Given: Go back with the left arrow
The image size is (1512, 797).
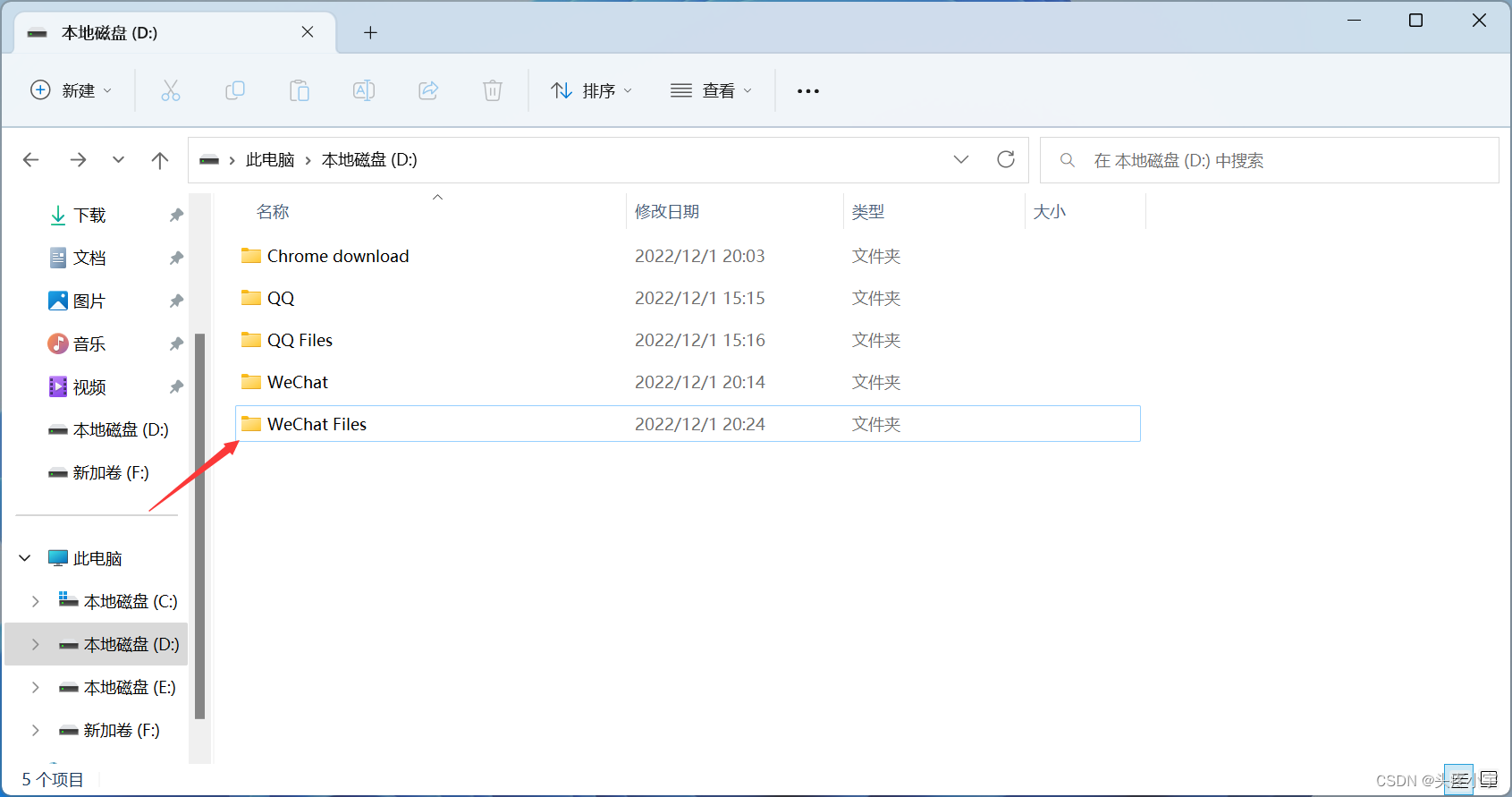Looking at the screenshot, I should tap(31, 160).
